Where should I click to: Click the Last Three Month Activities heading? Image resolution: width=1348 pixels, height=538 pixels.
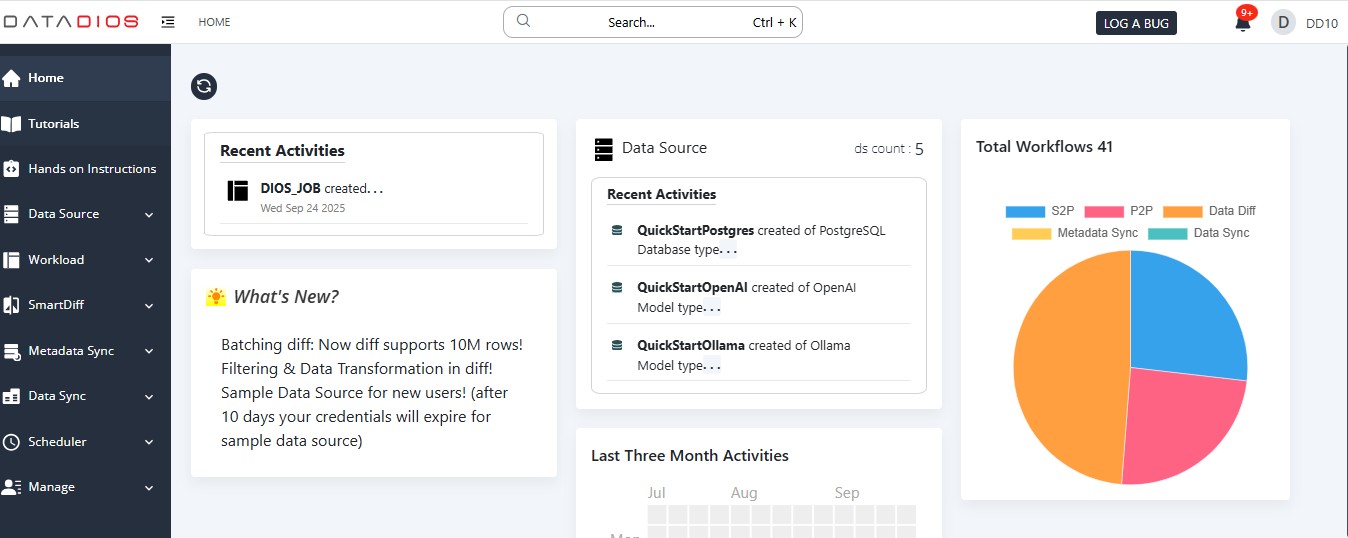click(x=690, y=456)
